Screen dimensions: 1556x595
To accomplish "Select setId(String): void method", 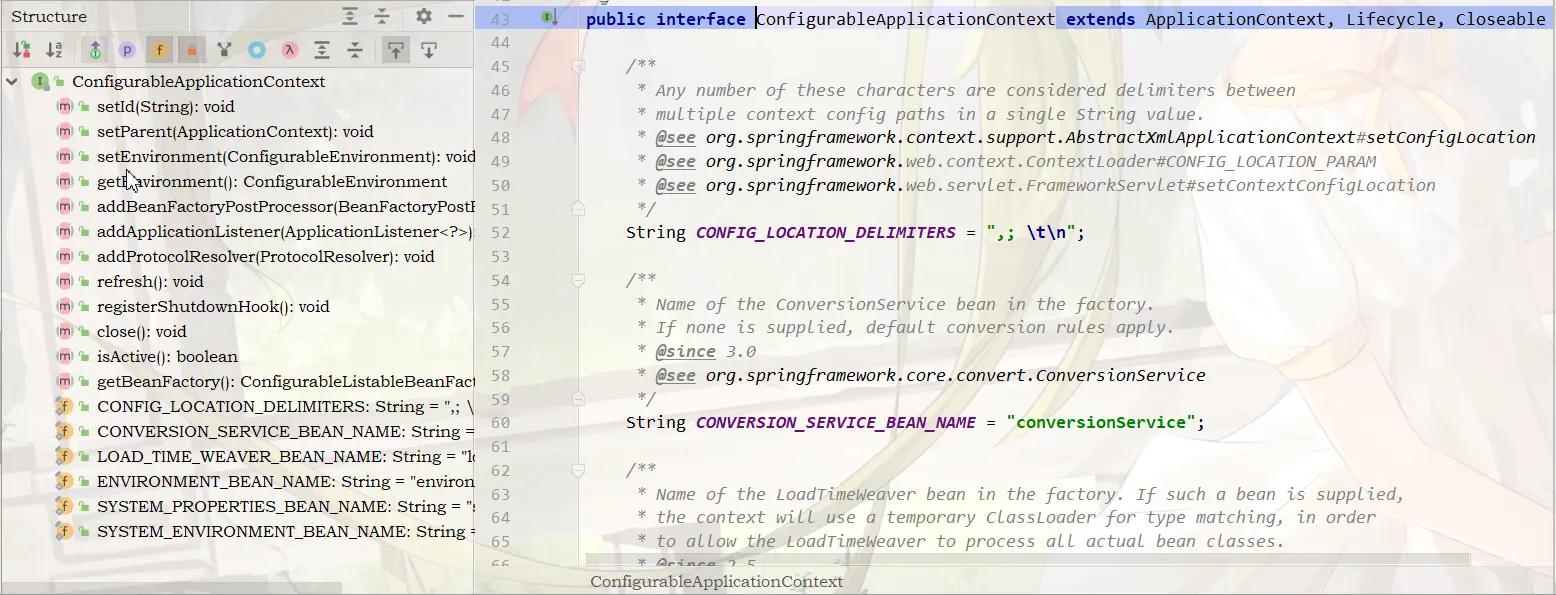I will tap(166, 106).
